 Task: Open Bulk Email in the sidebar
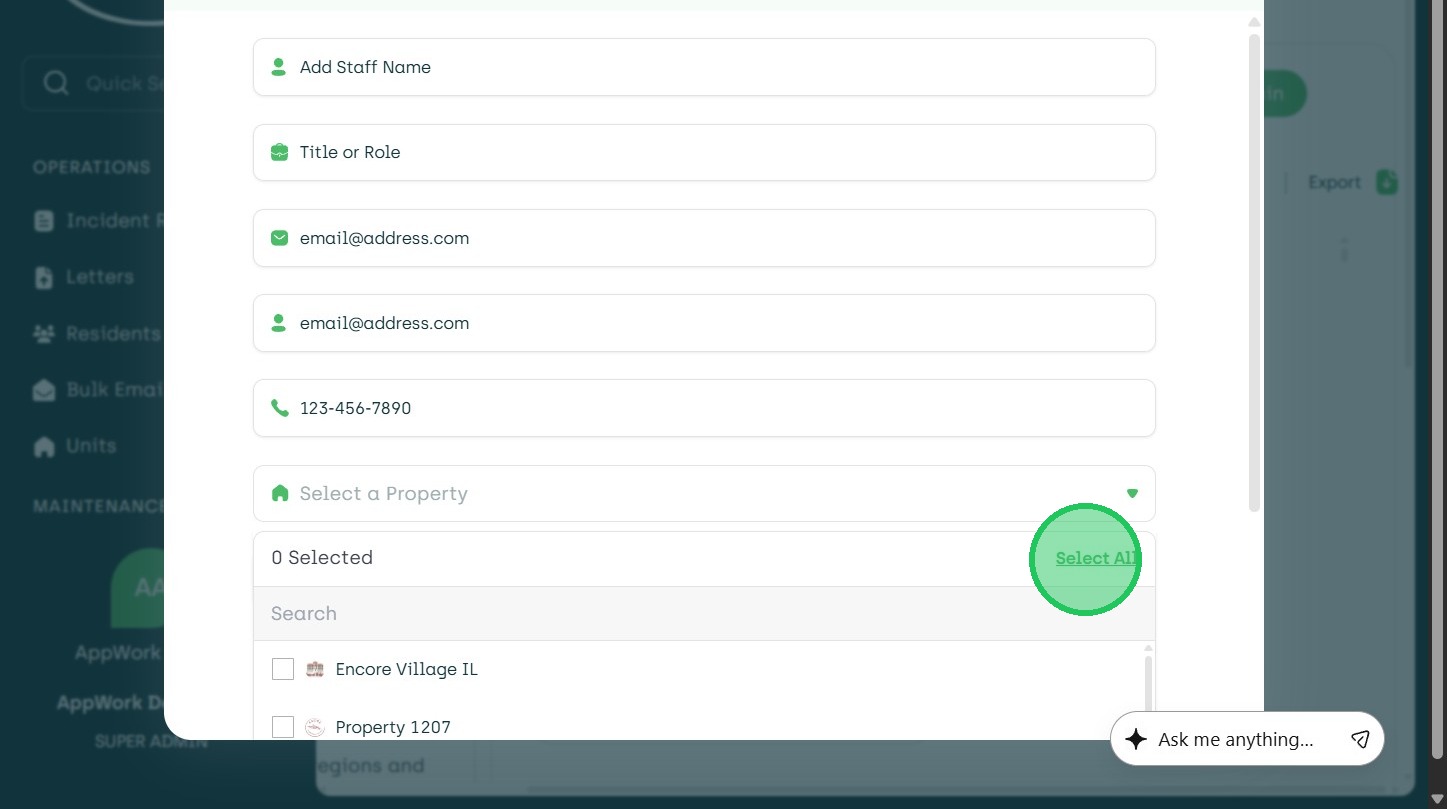(97, 390)
